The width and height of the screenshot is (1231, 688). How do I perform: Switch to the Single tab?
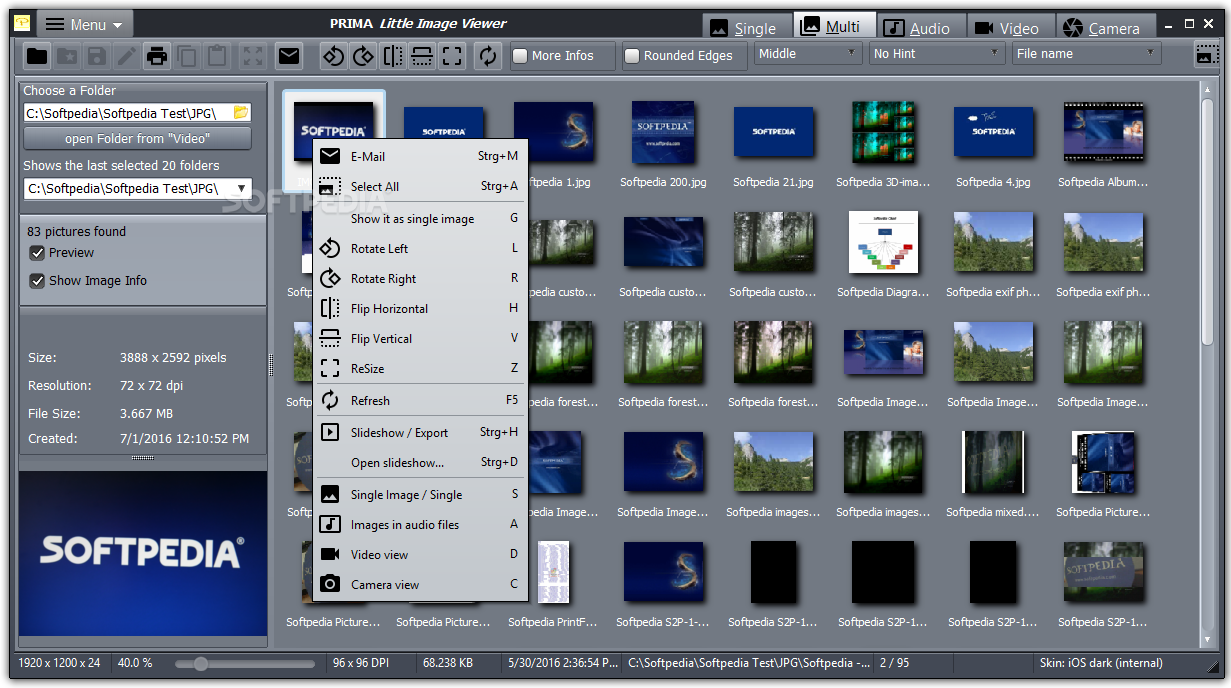pyautogui.click(x=748, y=27)
